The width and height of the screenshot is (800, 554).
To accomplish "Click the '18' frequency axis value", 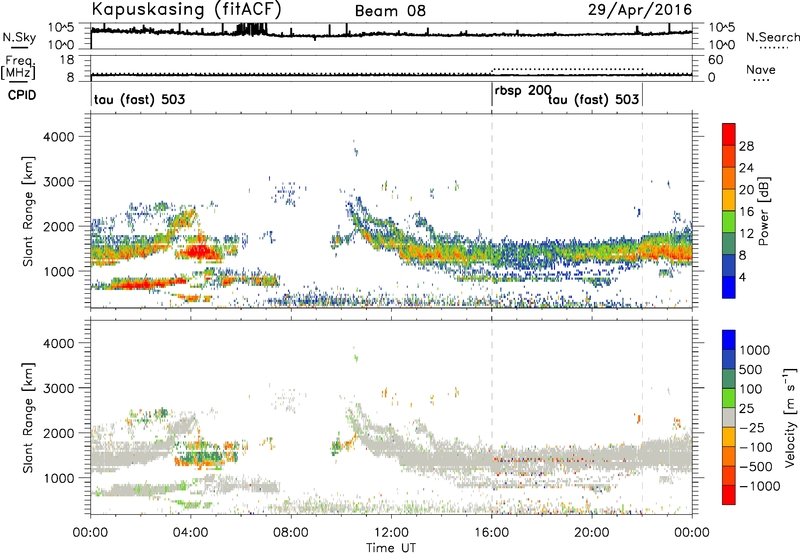I will (67, 60).
